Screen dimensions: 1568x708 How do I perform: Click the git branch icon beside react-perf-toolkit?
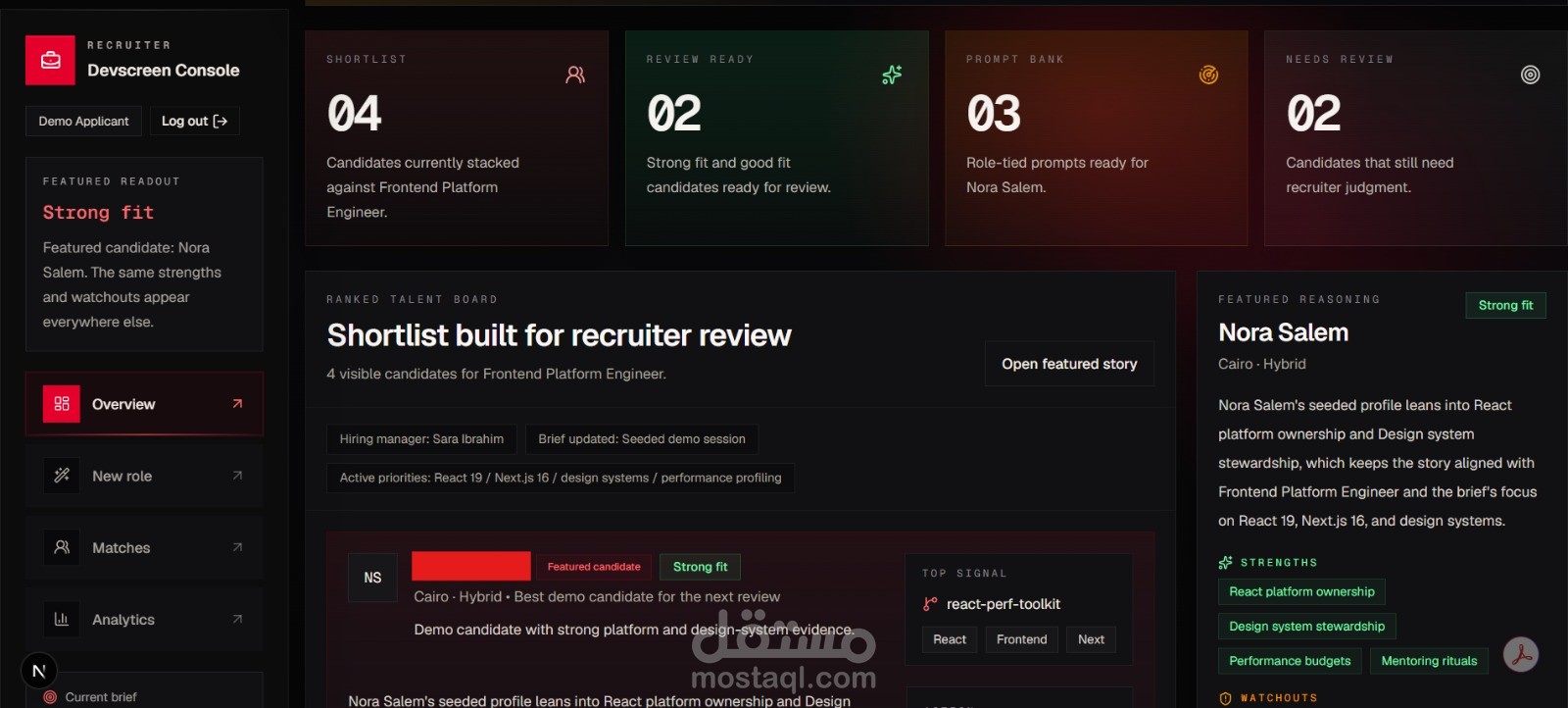[x=930, y=604]
